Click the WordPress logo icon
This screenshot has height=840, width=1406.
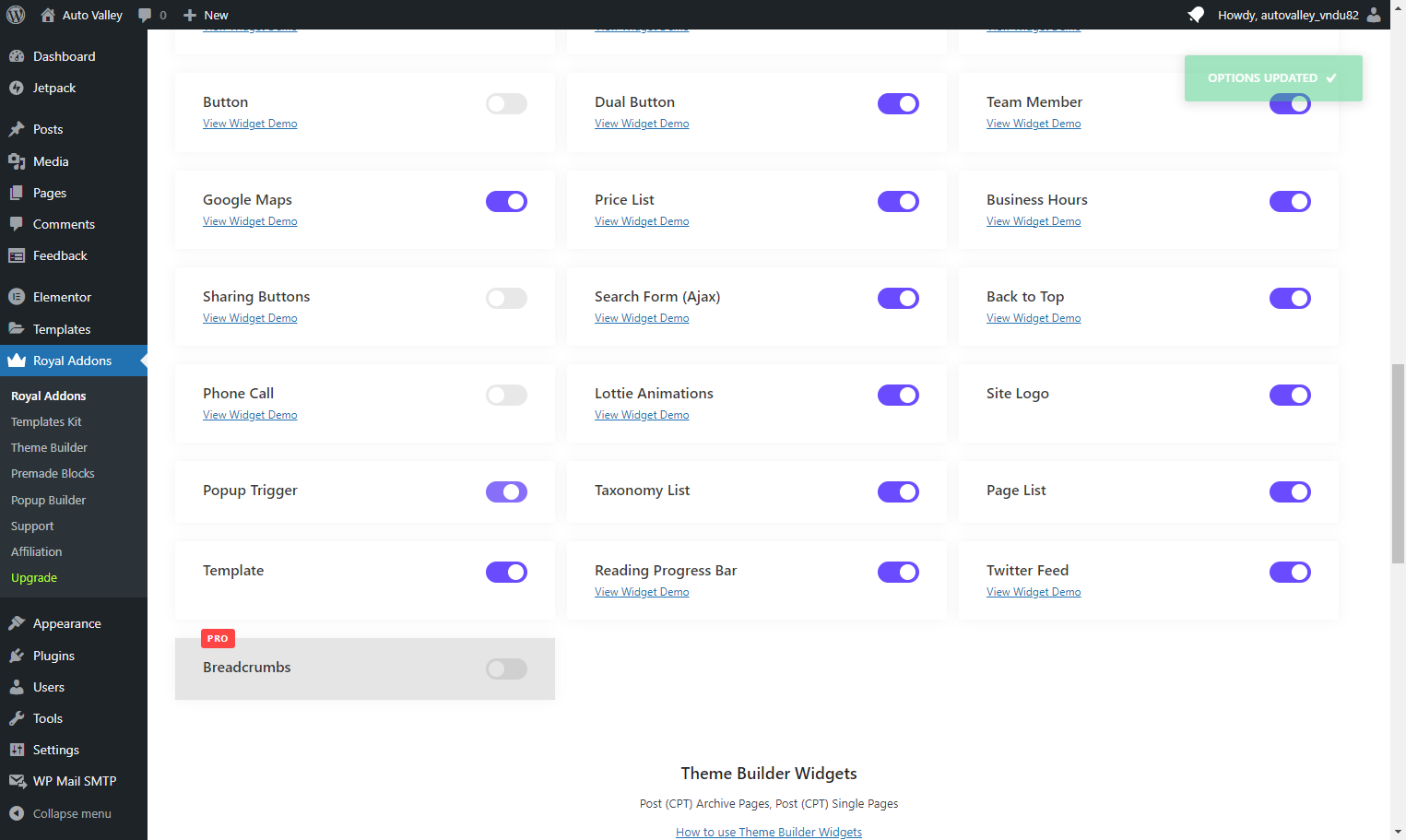click(x=16, y=15)
